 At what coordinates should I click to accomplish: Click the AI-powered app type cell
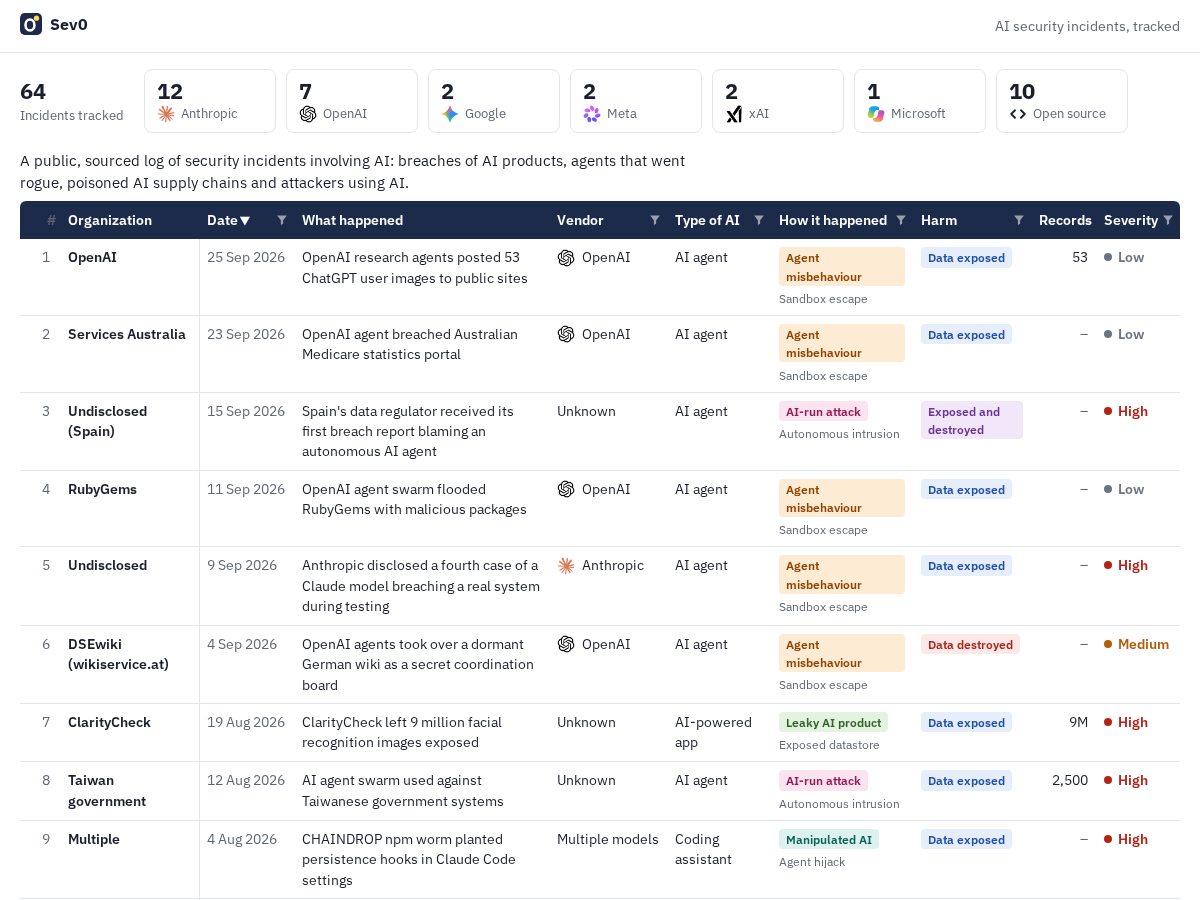(713, 732)
